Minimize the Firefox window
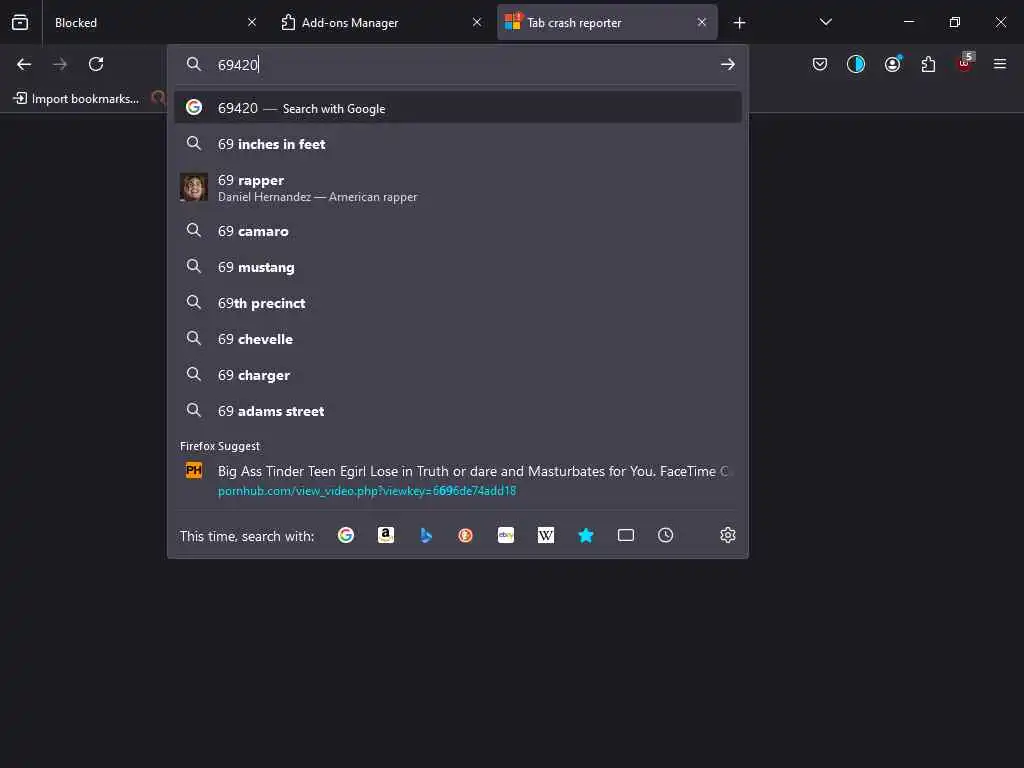 [x=908, y=22]
